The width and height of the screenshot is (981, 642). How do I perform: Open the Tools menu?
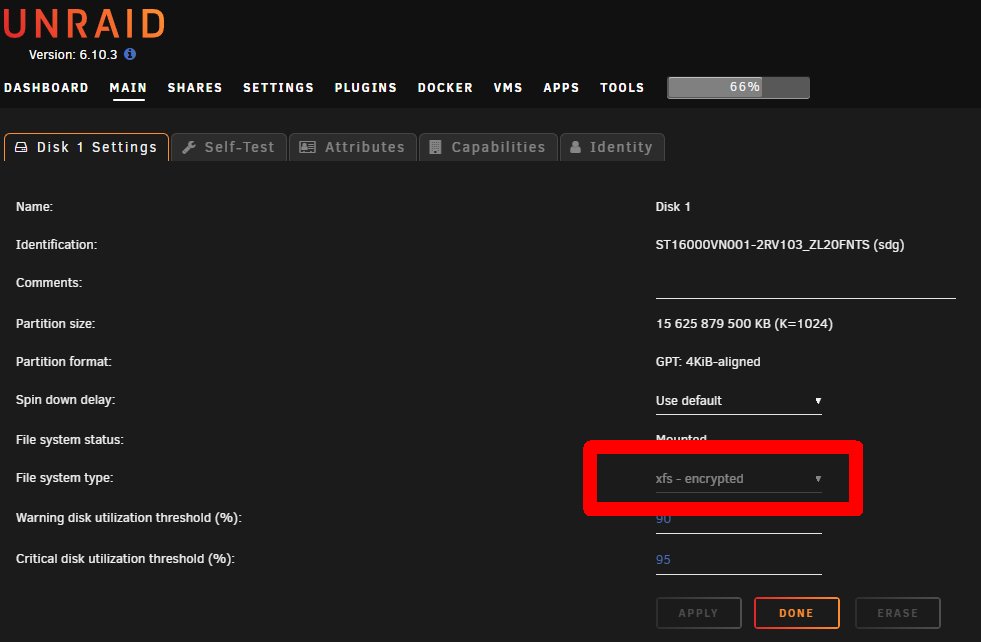point(622,88)
